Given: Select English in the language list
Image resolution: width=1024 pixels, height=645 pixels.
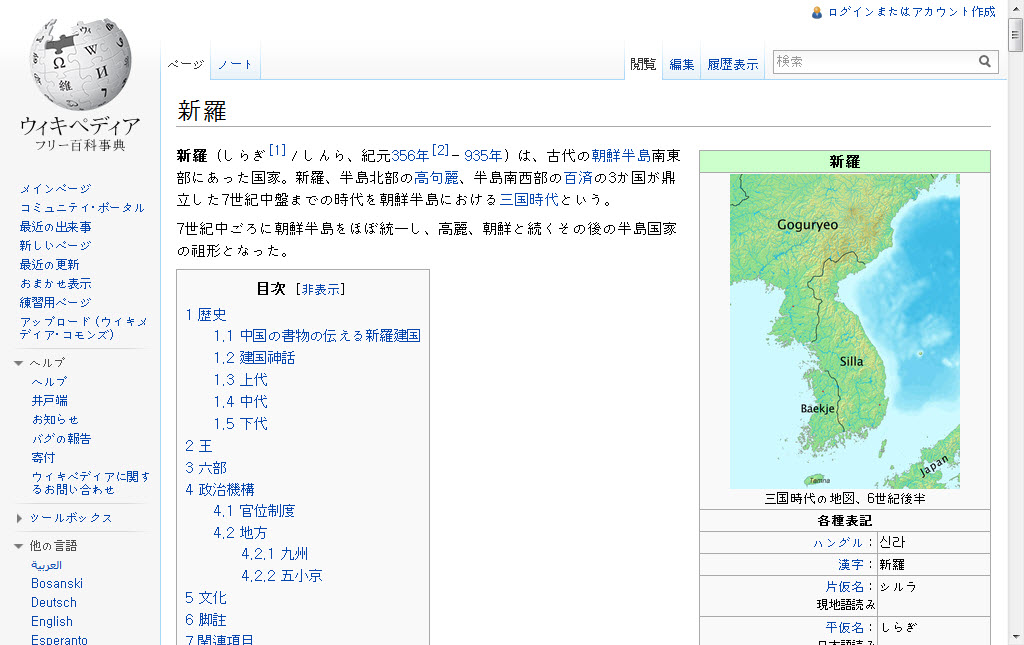Looking at the screenshot, I should (52, 621).
